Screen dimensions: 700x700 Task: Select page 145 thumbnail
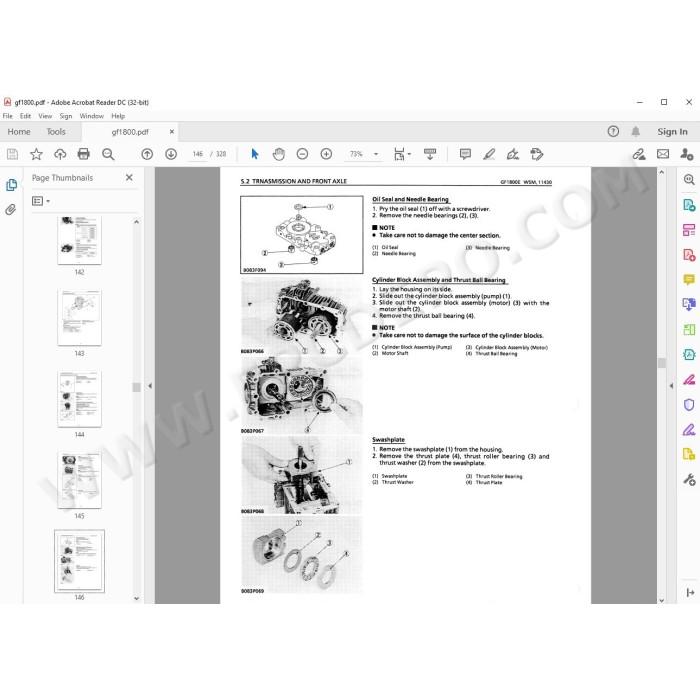tap(79, 480)
